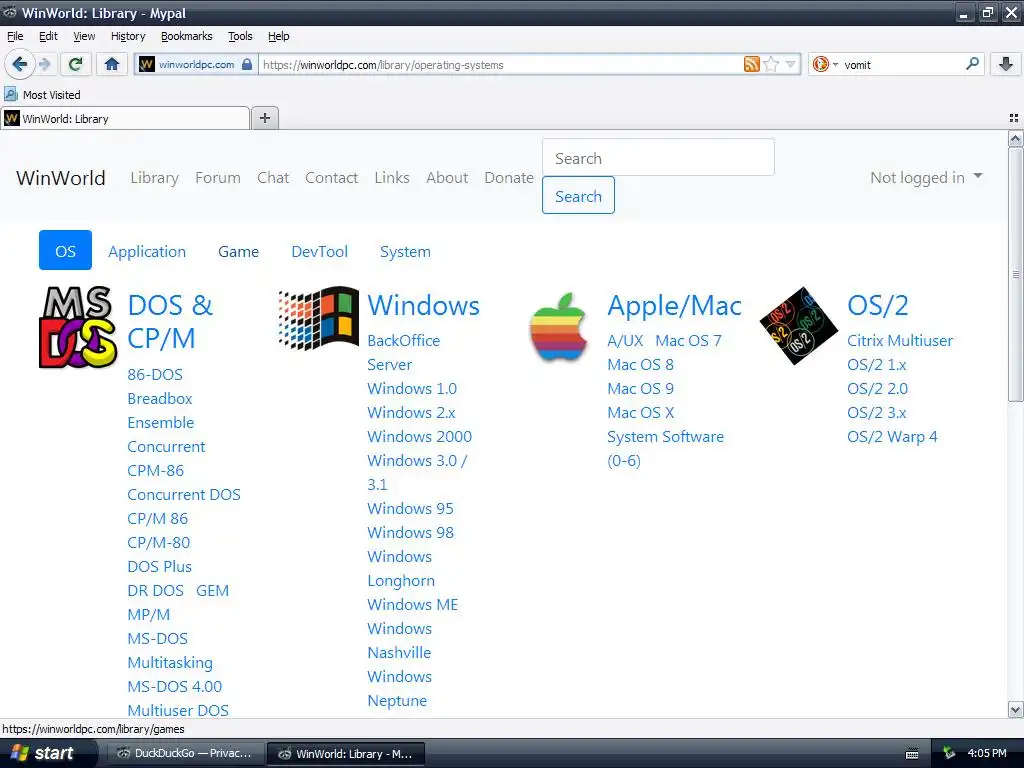Subscribe using the RSS feed icon
The height and width of the screenshot is (768, 1024).
[752, 64]
